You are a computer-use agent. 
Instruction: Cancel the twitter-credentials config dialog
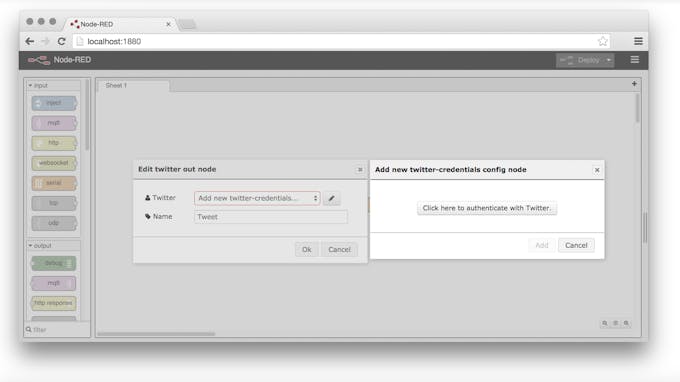pos(576,245)
